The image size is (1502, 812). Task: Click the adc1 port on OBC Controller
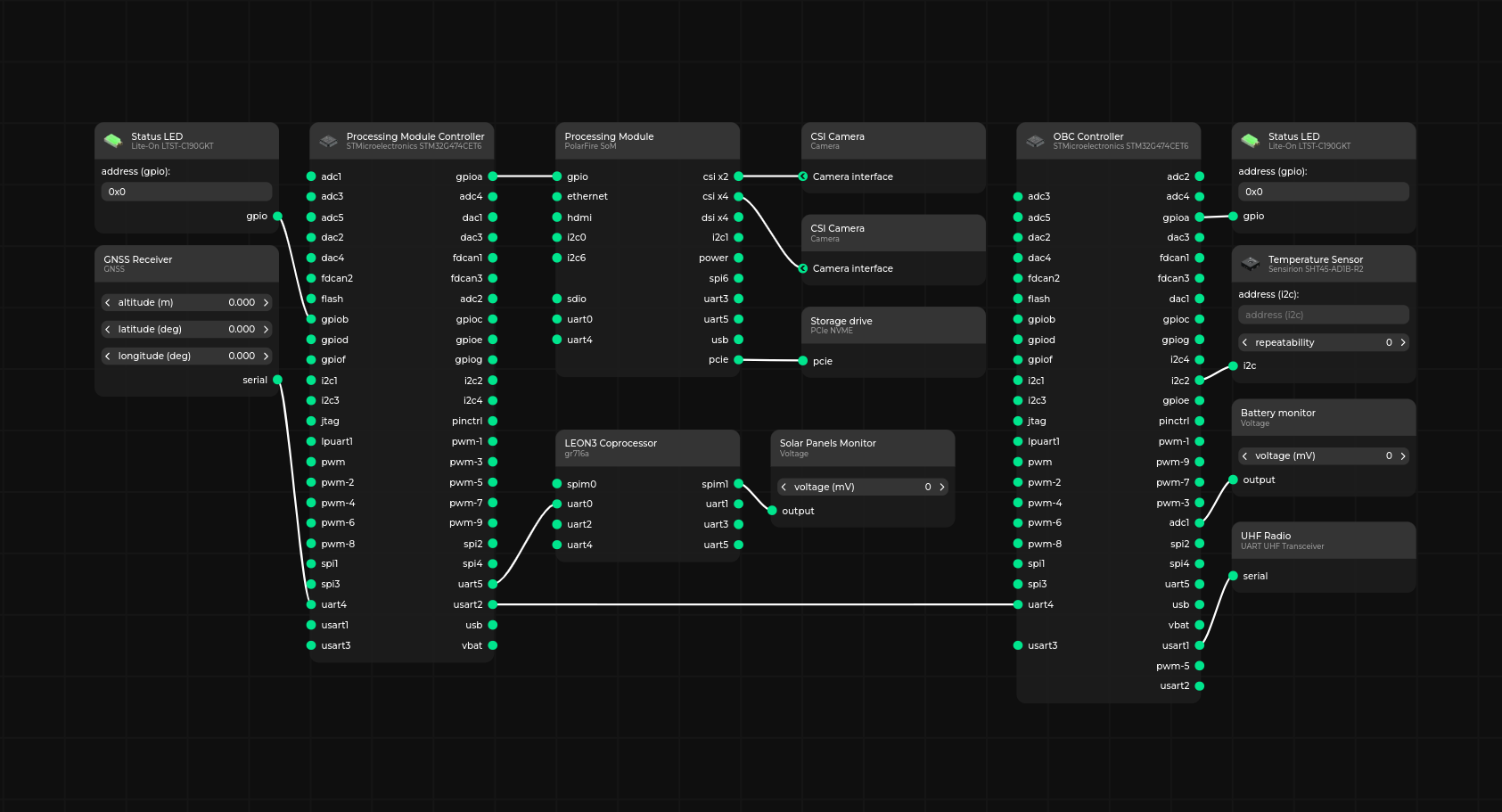click(1200, 523)
